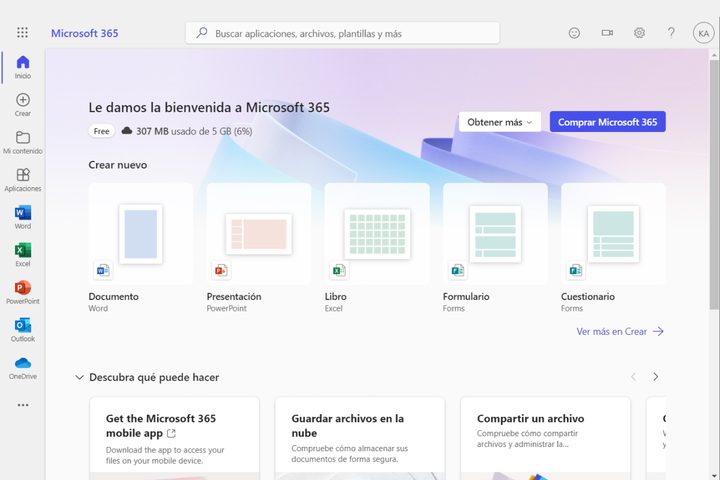Expand the Obtener más dropdown
This screenshot has height=480, width=720.
point(500,122)
